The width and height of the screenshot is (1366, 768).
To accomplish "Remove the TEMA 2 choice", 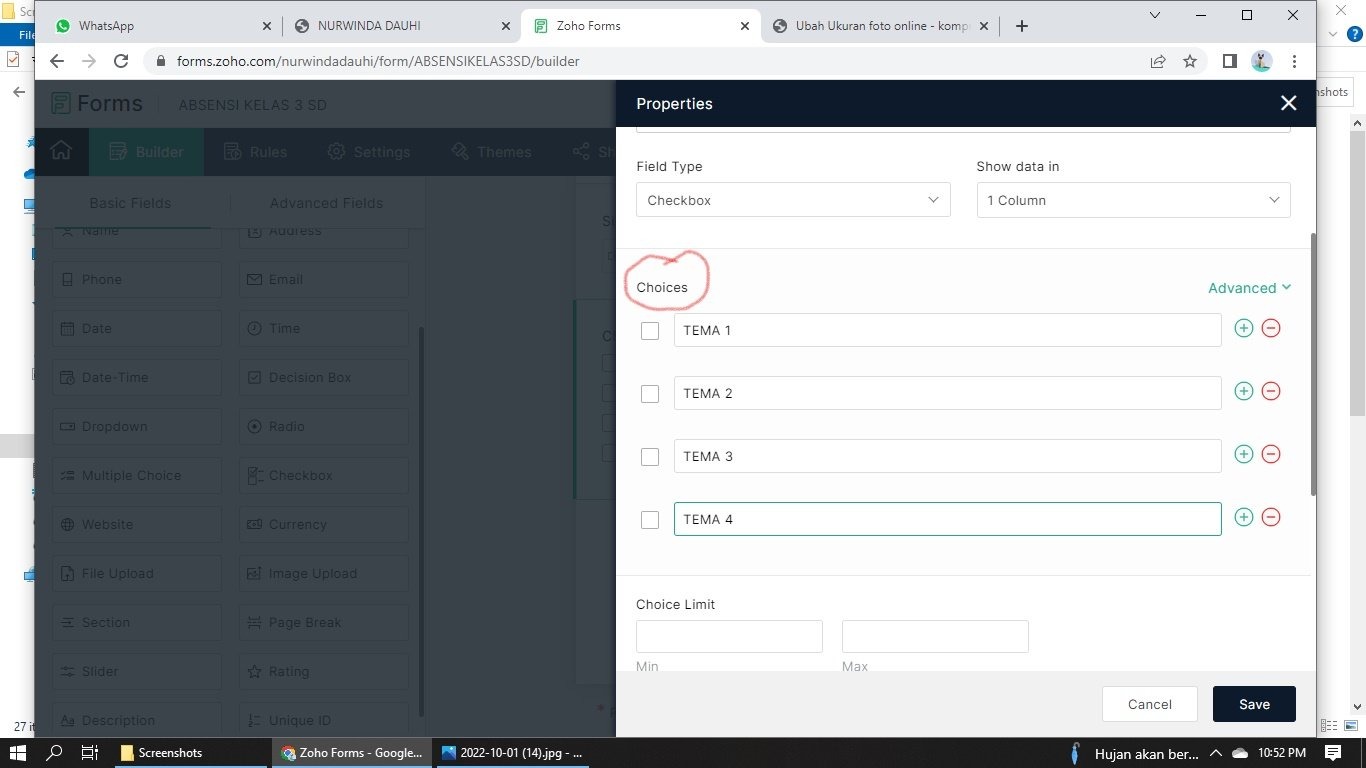I will point(1271,391).
